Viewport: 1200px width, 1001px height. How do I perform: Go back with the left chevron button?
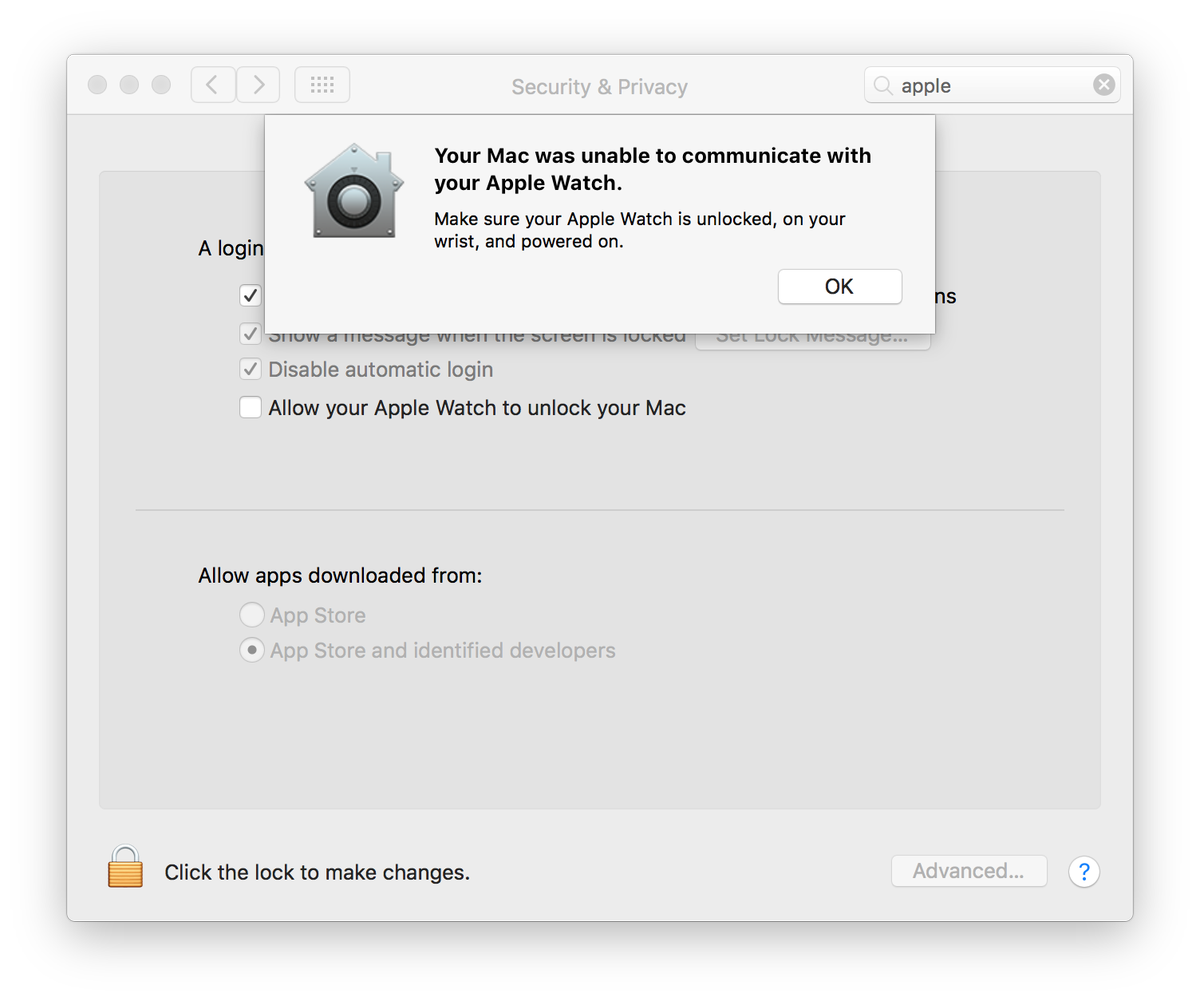click(x=213, y=85)
